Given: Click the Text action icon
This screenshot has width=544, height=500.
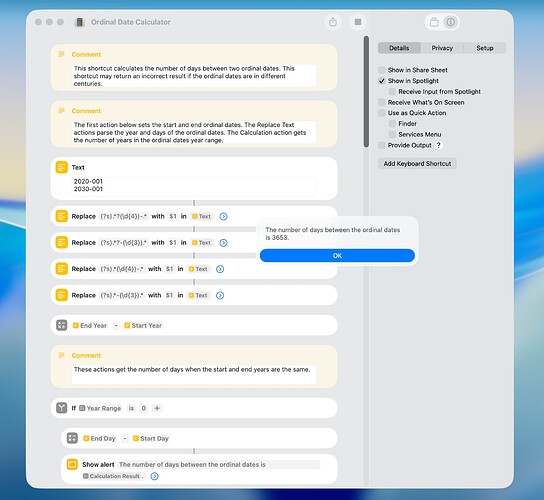Looking at the screenshot, I should tap(62, 167).
